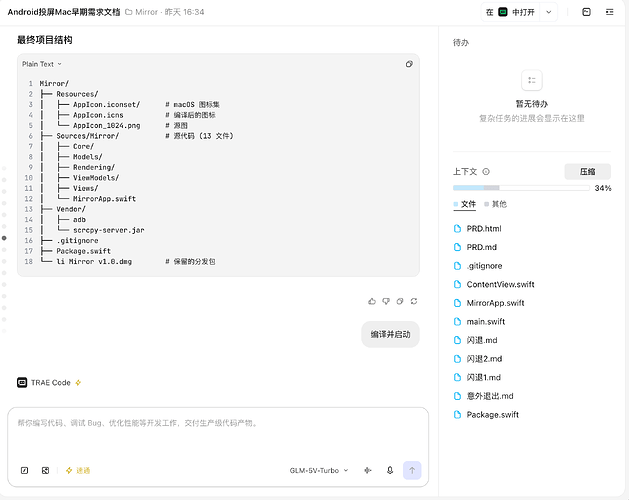Screen dimensions: 629x500
Task: Give thumbs up to the response
Action: 372,301
